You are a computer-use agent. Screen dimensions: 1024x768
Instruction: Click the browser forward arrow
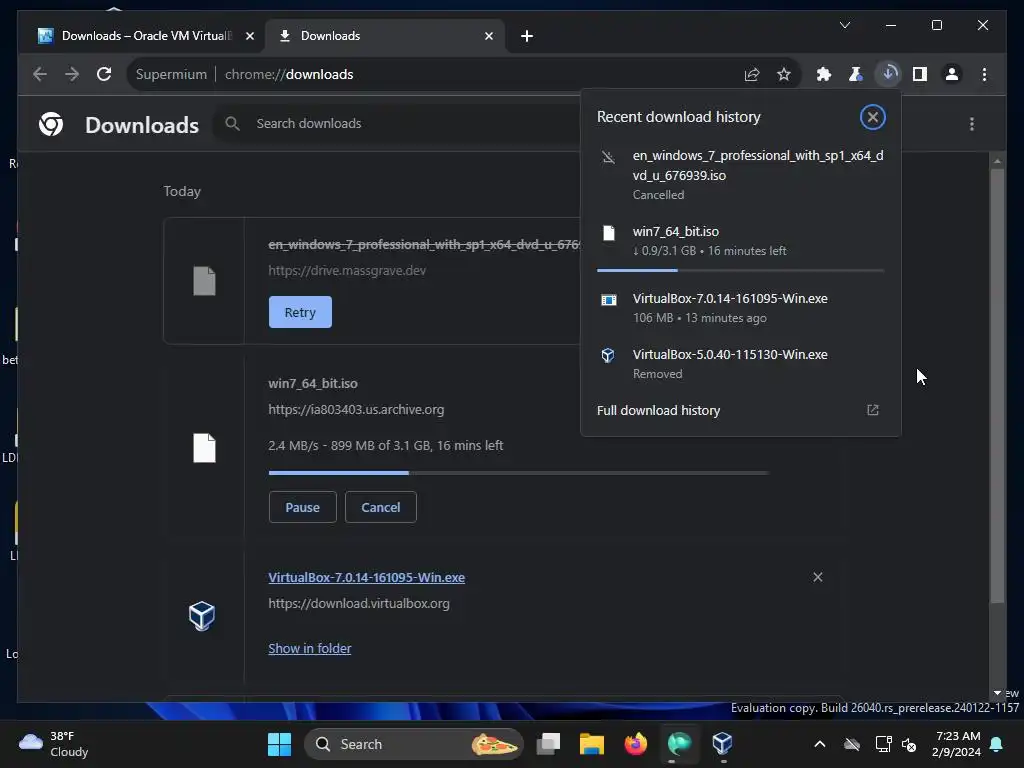(72, 74)
